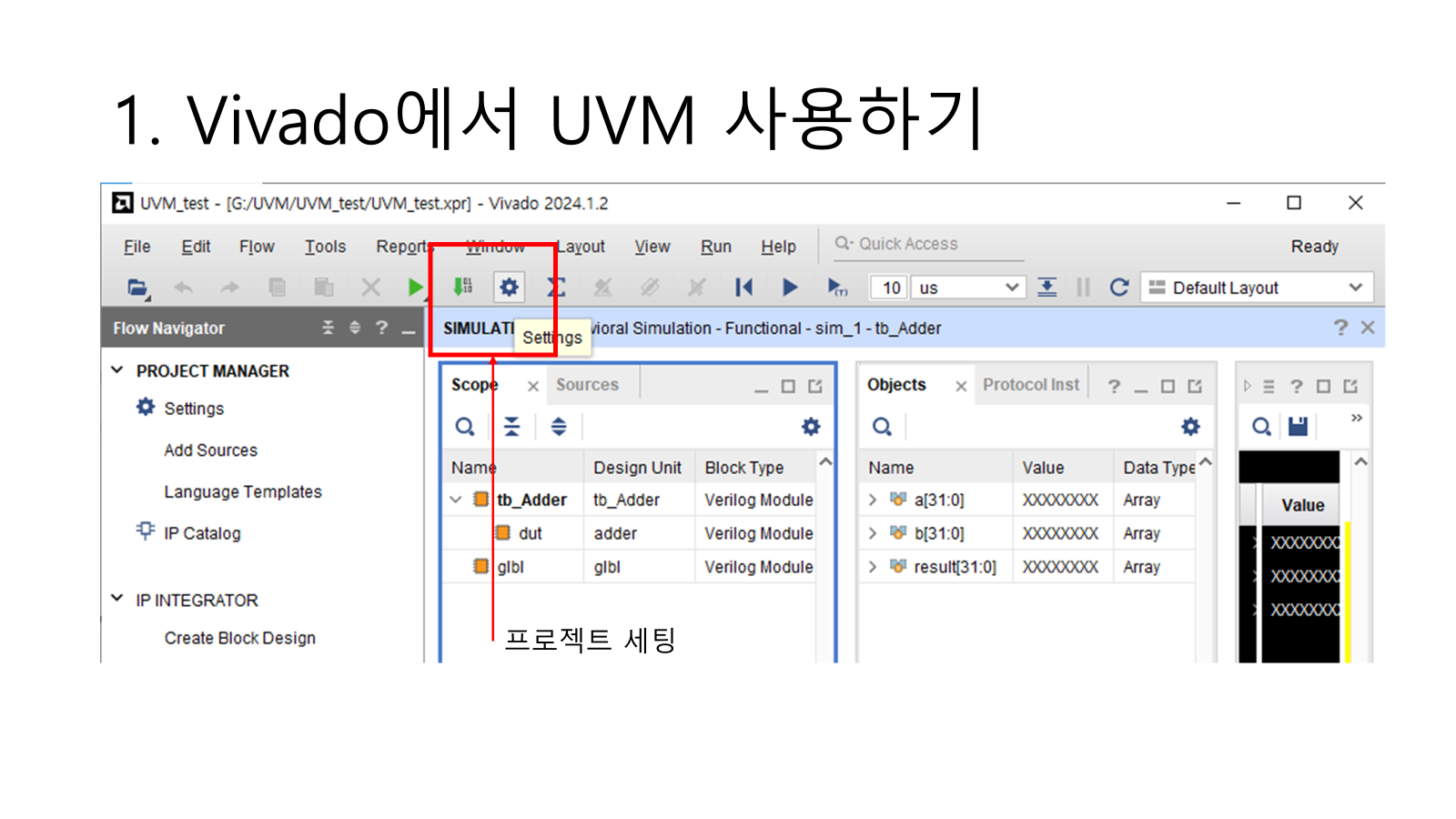
Task: Expand all in Scope panel toolbar
Action: [x=559, y=426]
